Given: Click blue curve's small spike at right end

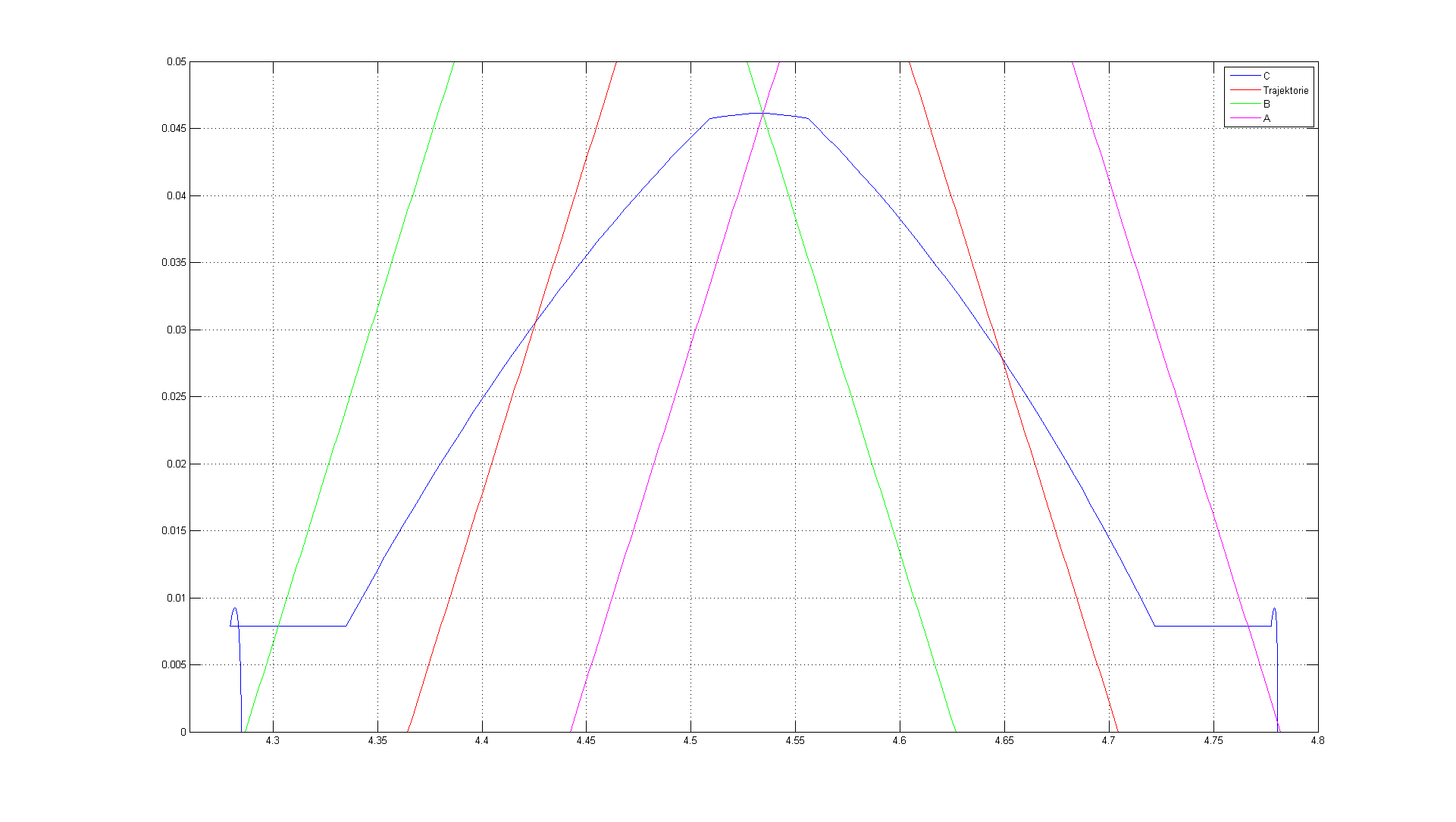Looking at the screenshot, I should [x=1274, y=609].
